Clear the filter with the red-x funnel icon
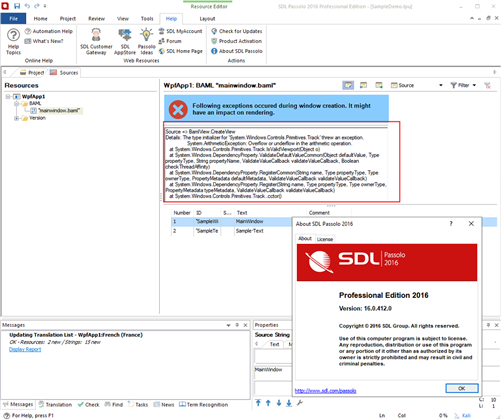 pyautogui.click(x=487, y=85)
